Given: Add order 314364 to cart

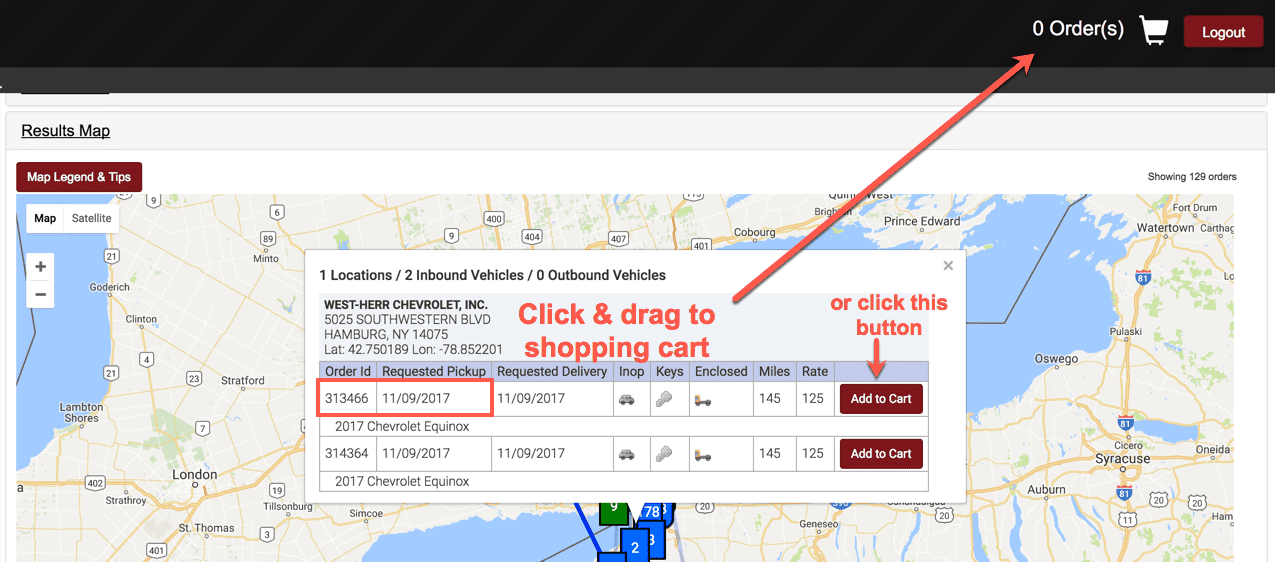Looking at the screenshot, I should (x=880, y=453).
